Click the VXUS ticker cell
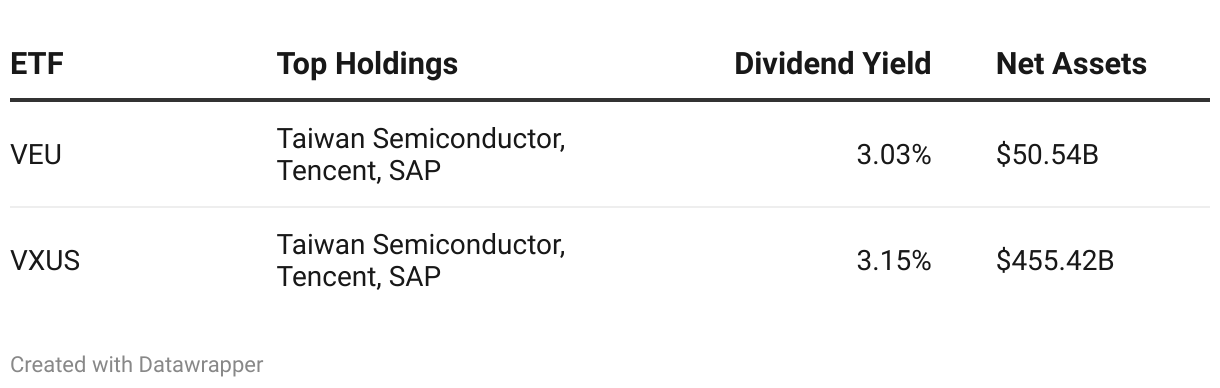The height and width of the screenshot is (388, 1220). pos(45,261)
